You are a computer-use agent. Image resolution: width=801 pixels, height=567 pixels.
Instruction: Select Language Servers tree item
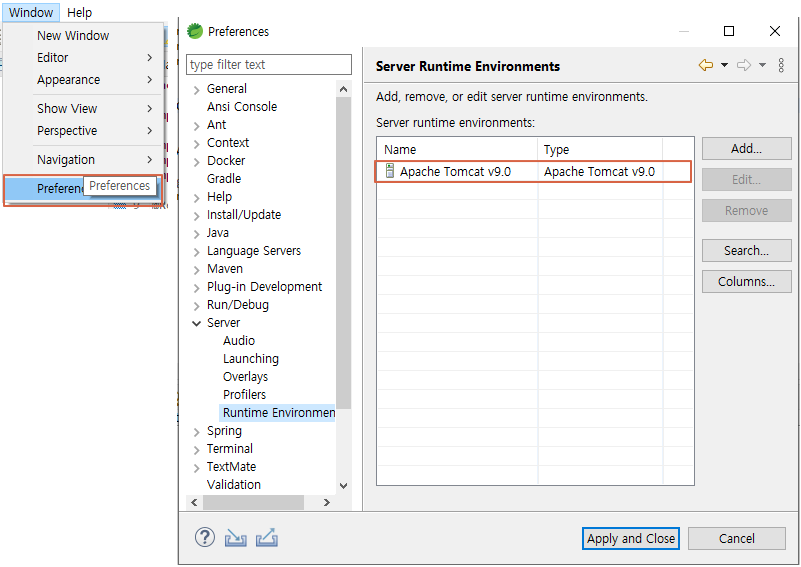coord(254,251)
